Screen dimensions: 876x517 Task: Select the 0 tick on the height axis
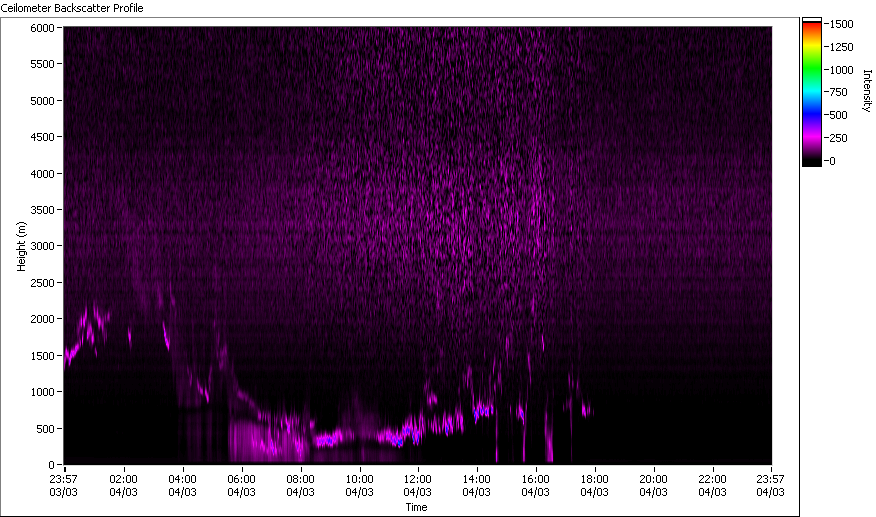point(51,465)
